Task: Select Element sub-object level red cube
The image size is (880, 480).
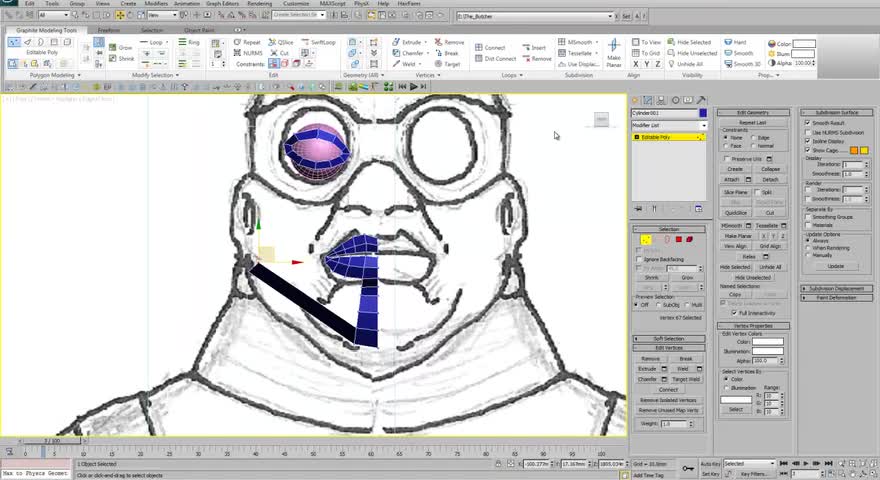Action: [690, 240]
